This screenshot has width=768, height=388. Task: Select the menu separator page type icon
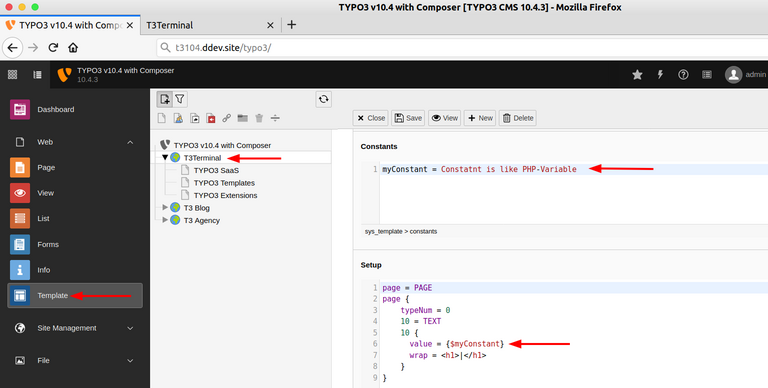point(275,118)
